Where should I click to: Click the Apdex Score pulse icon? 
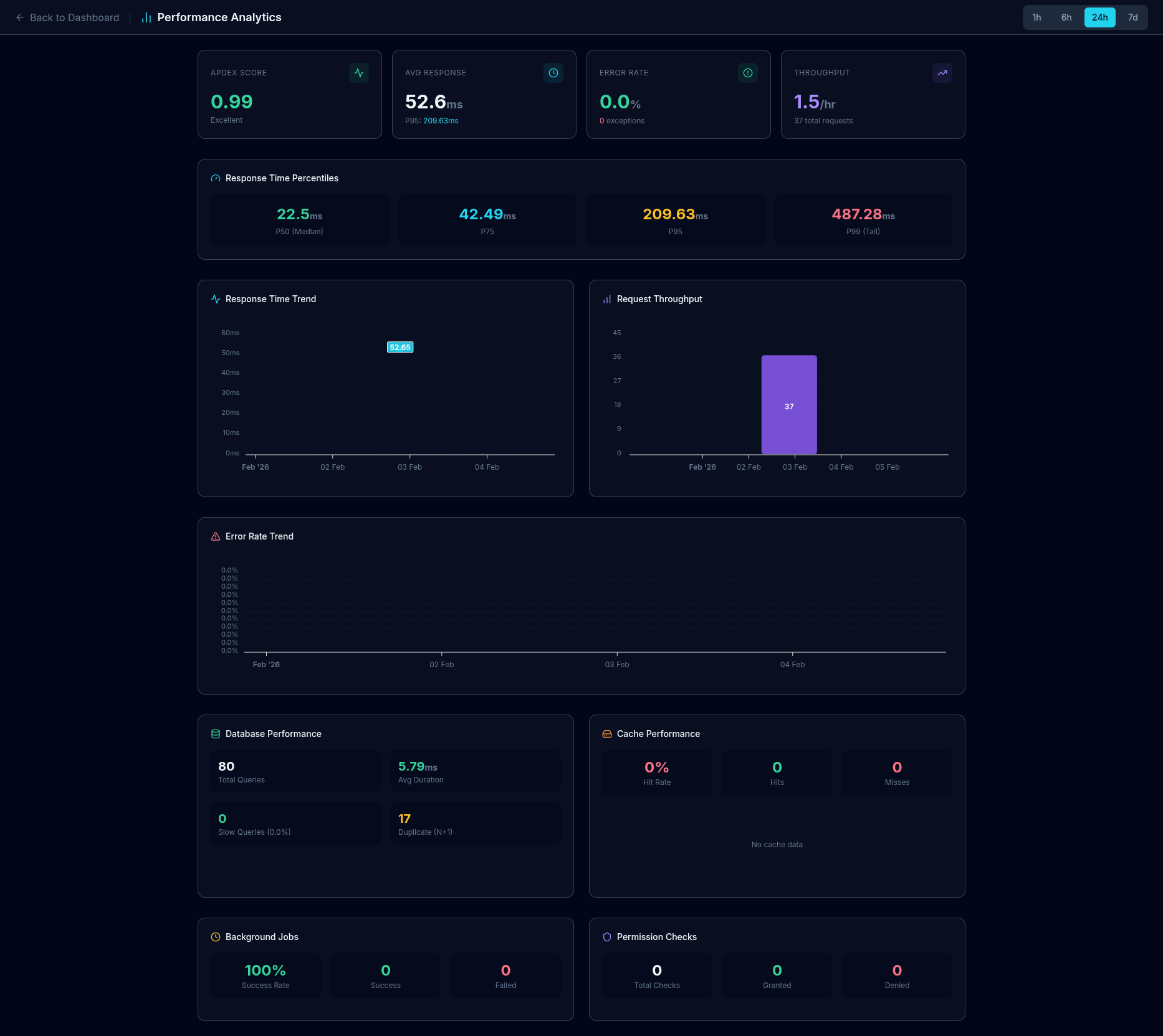(359, 73)
